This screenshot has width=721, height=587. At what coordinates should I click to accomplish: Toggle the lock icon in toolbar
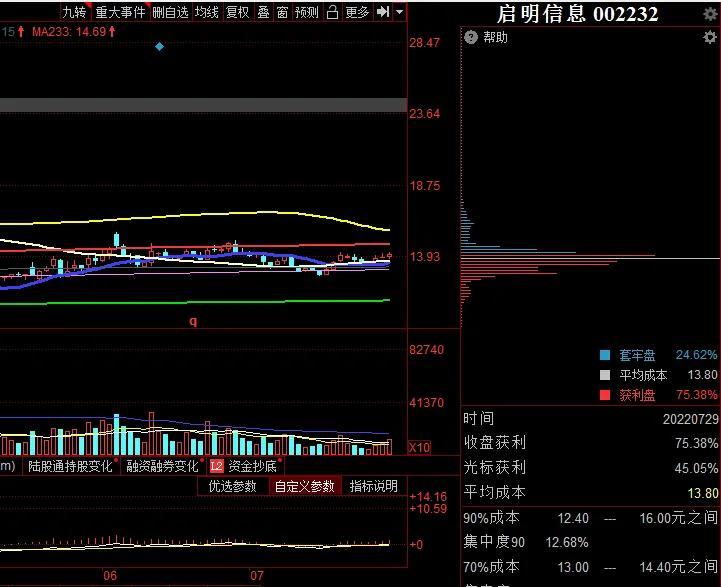point(332,12)
